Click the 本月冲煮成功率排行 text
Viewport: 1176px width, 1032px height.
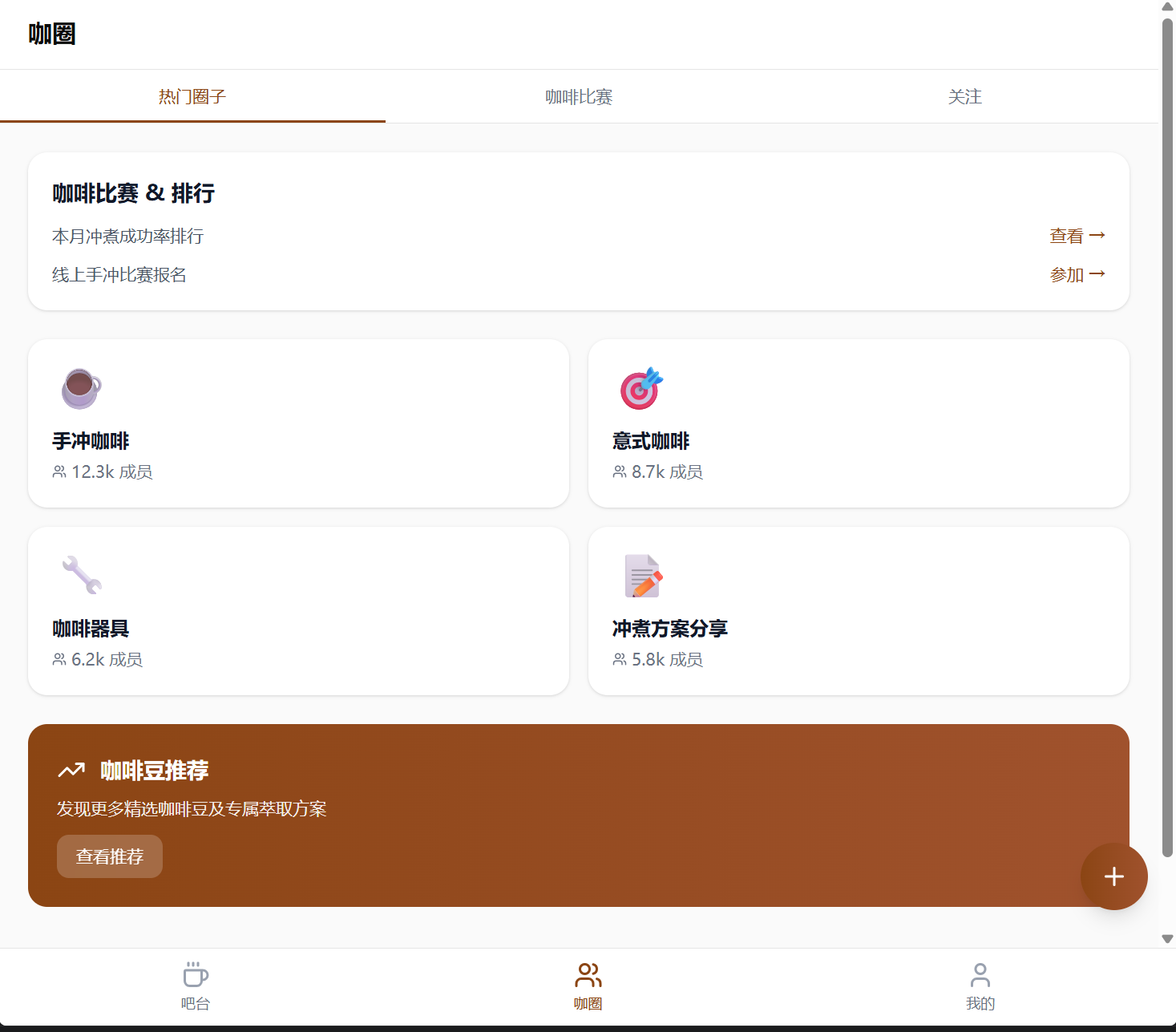(x=128, y=237)
